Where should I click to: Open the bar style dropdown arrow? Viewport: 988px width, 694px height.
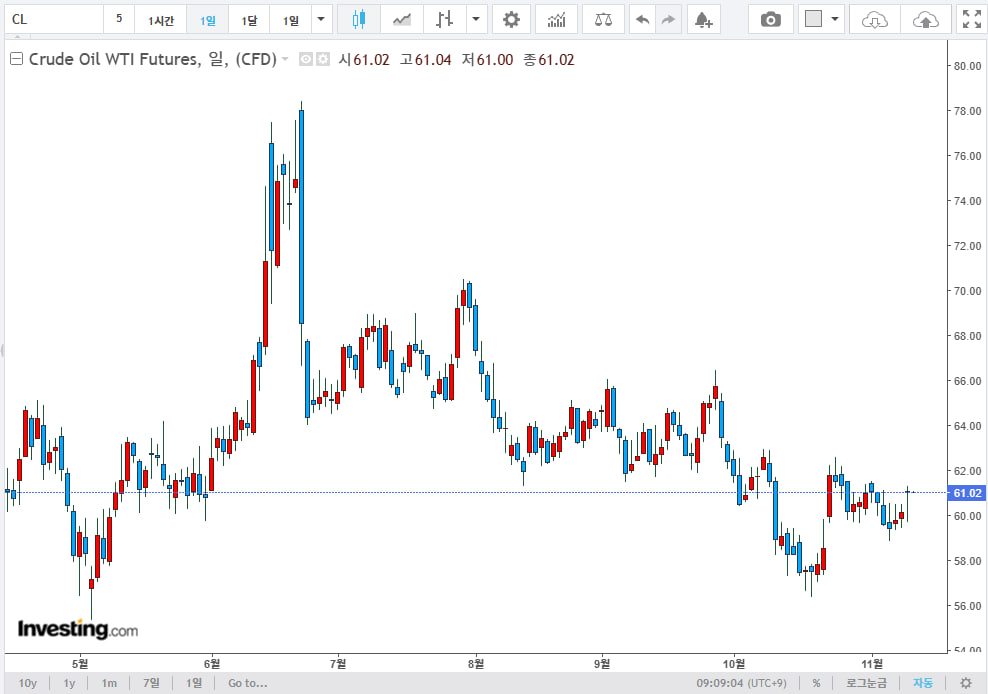[476, 19]
